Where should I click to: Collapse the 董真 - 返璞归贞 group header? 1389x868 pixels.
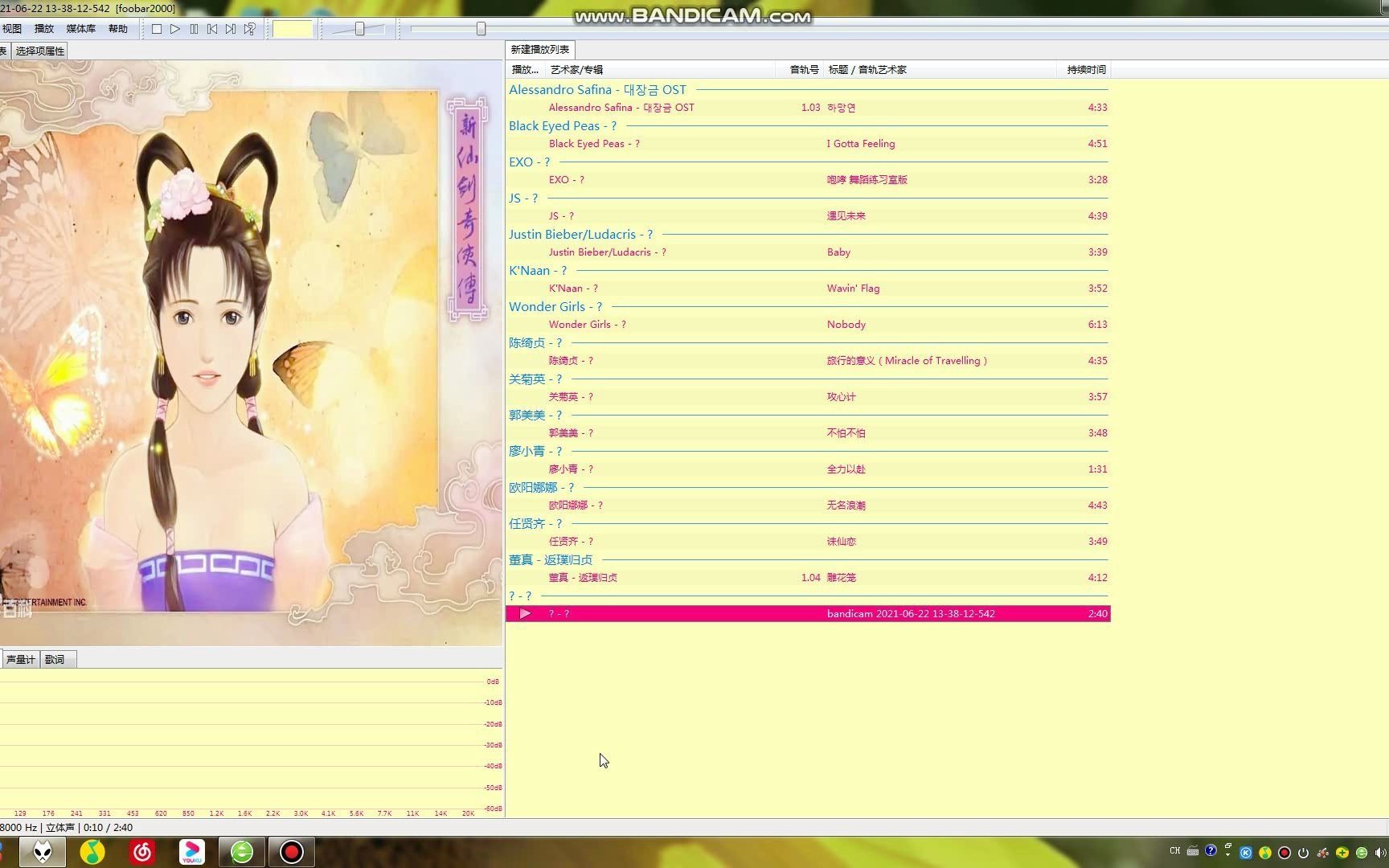point(808,560)
